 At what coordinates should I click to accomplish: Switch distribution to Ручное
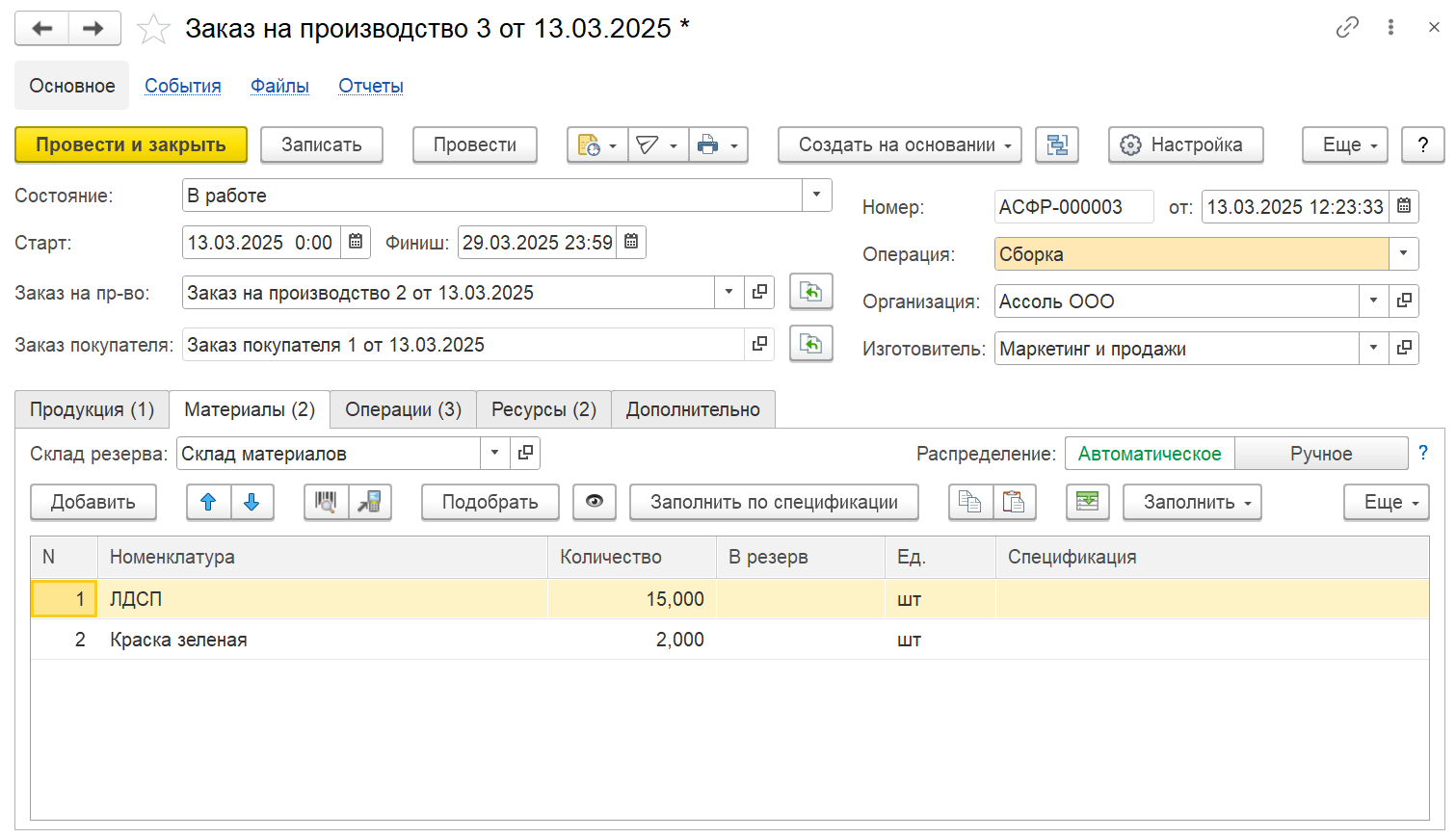(x=1320, y=454)
